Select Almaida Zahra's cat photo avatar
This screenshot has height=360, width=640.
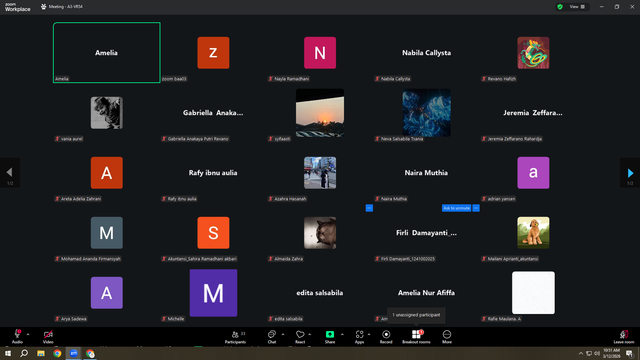[x=320, y=233]
